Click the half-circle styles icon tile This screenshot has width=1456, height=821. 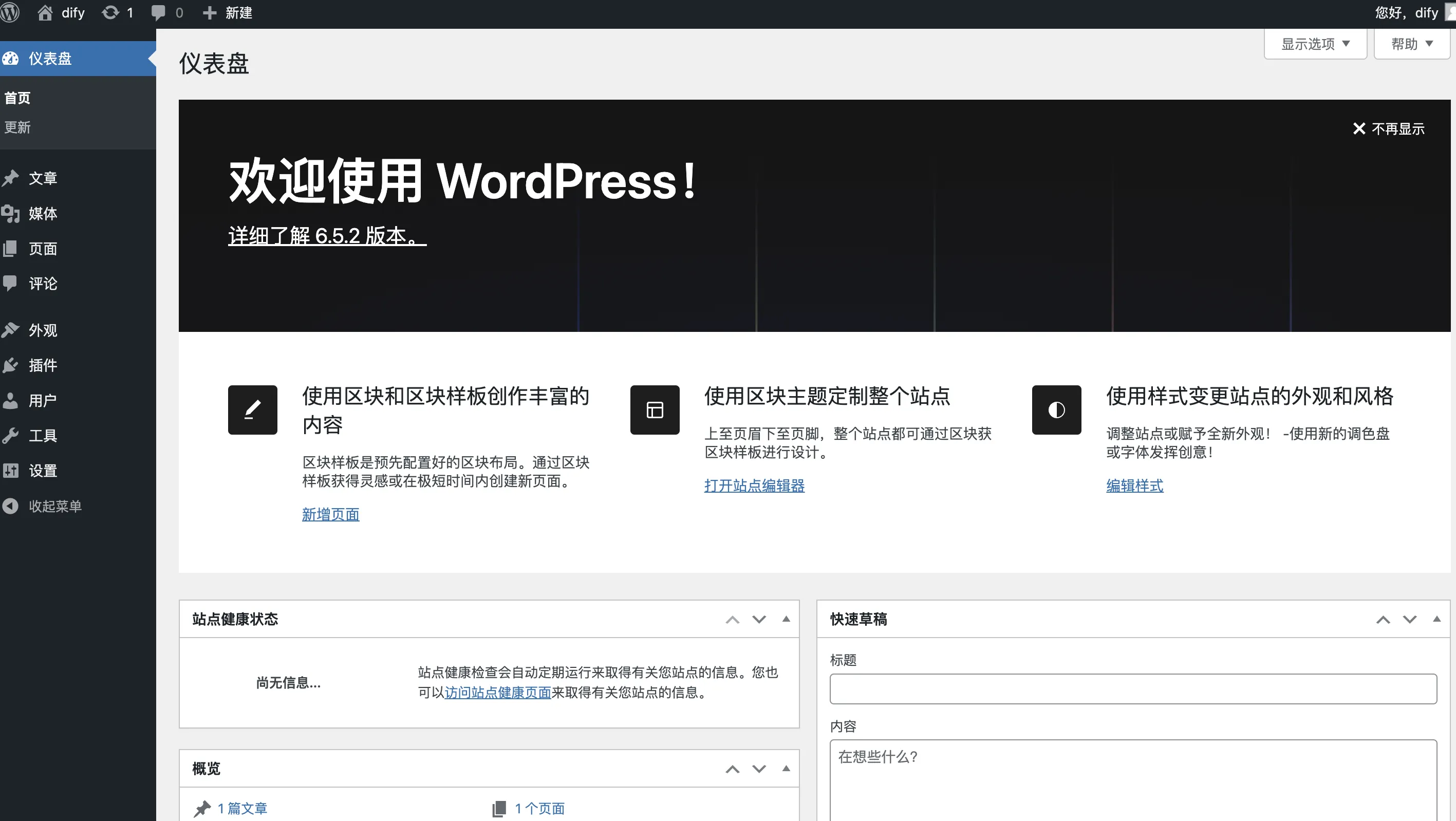1056,409
